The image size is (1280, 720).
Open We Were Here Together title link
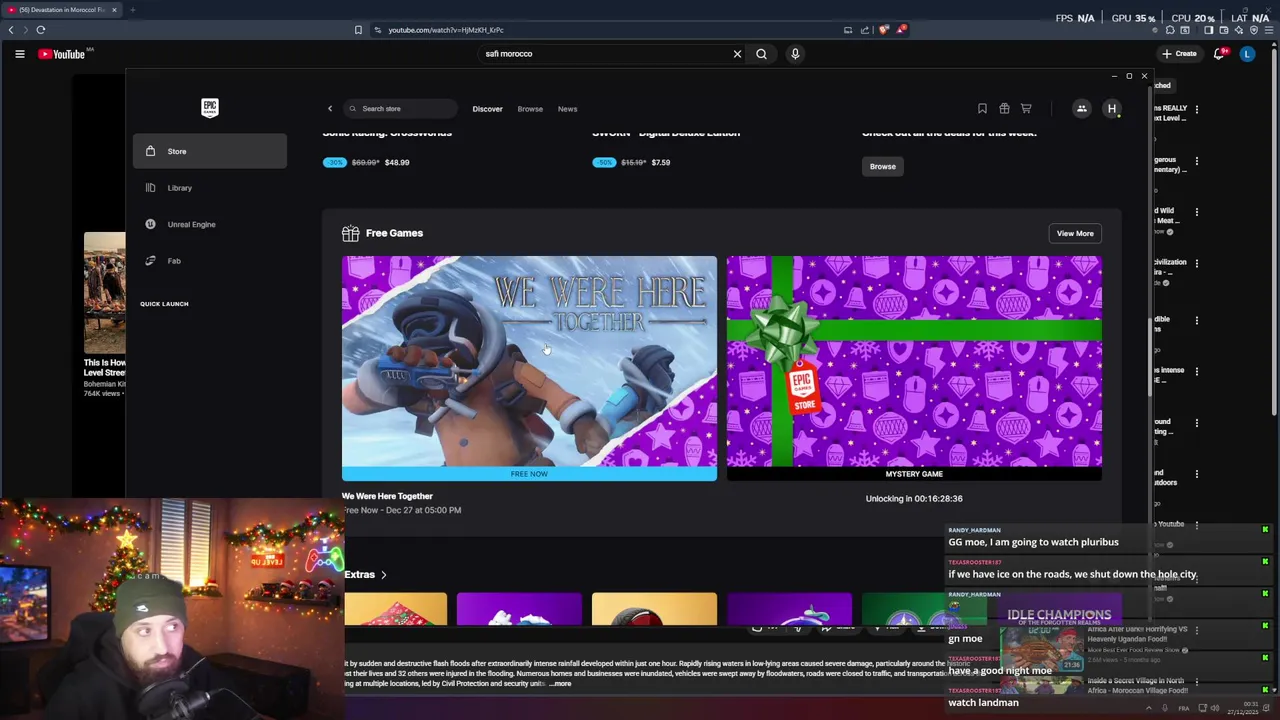387,496
